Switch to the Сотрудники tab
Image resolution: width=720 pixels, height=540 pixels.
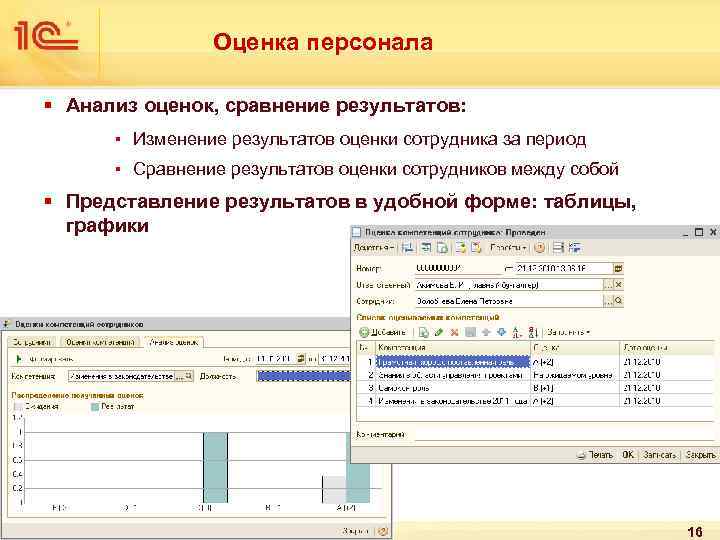31,342
